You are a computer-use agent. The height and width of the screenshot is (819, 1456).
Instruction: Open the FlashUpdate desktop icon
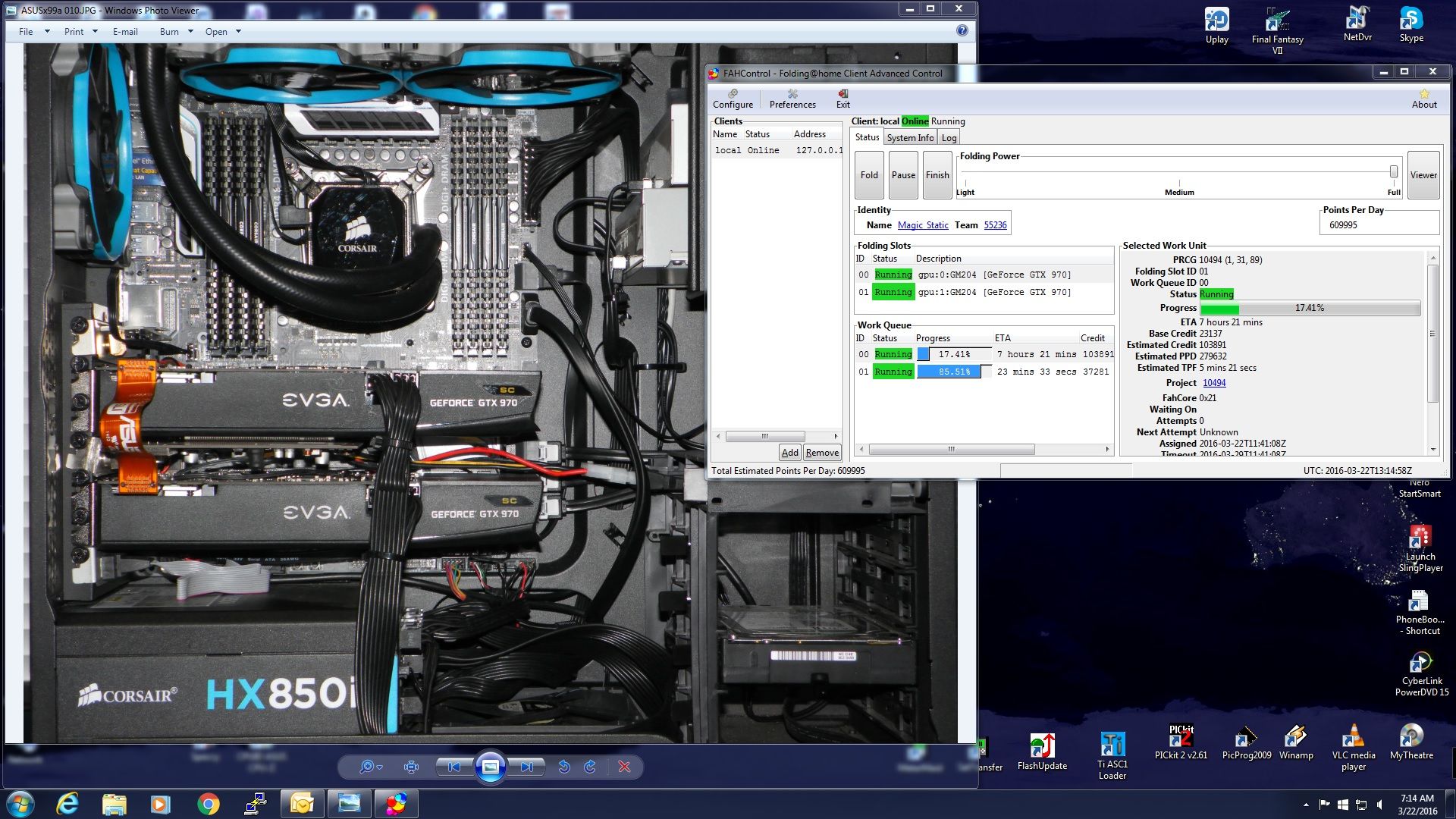tap(1042, 752)
